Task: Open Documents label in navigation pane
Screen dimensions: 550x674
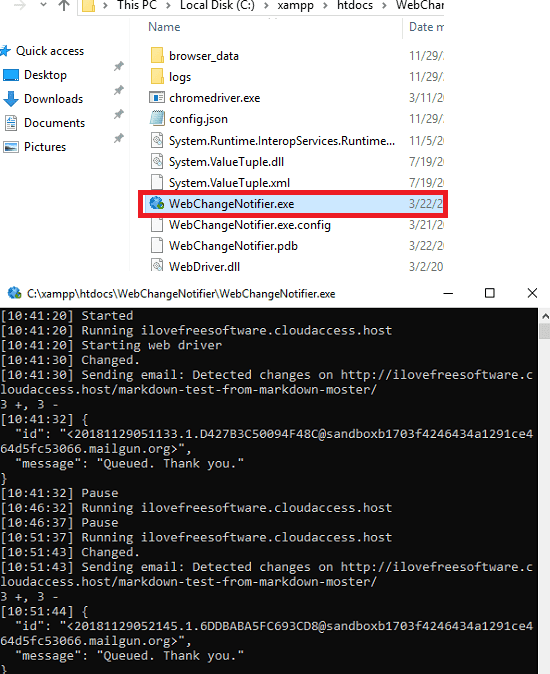Action: pos(55,123)
